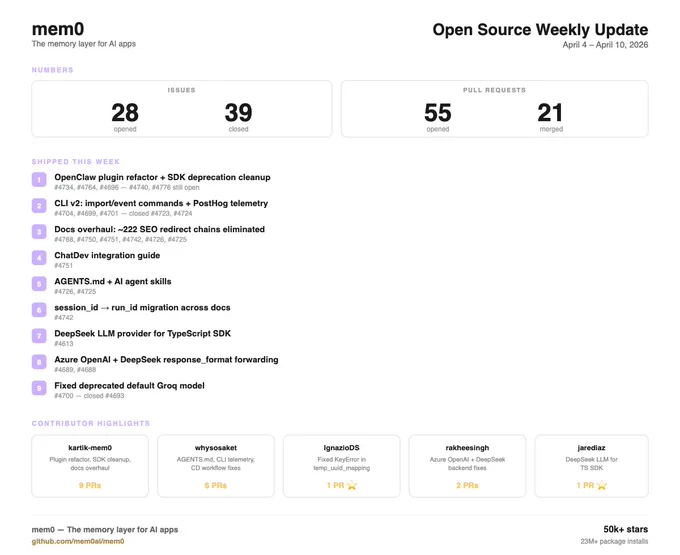Click the IgnazioDS contributor name
Image resolution: width=680 pixels, height=555 pixels.
[341, 447]
